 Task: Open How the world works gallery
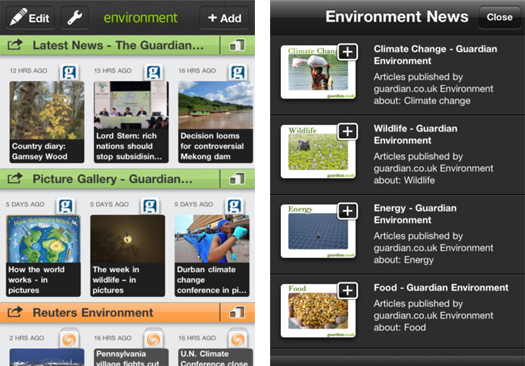click(44, 255)
